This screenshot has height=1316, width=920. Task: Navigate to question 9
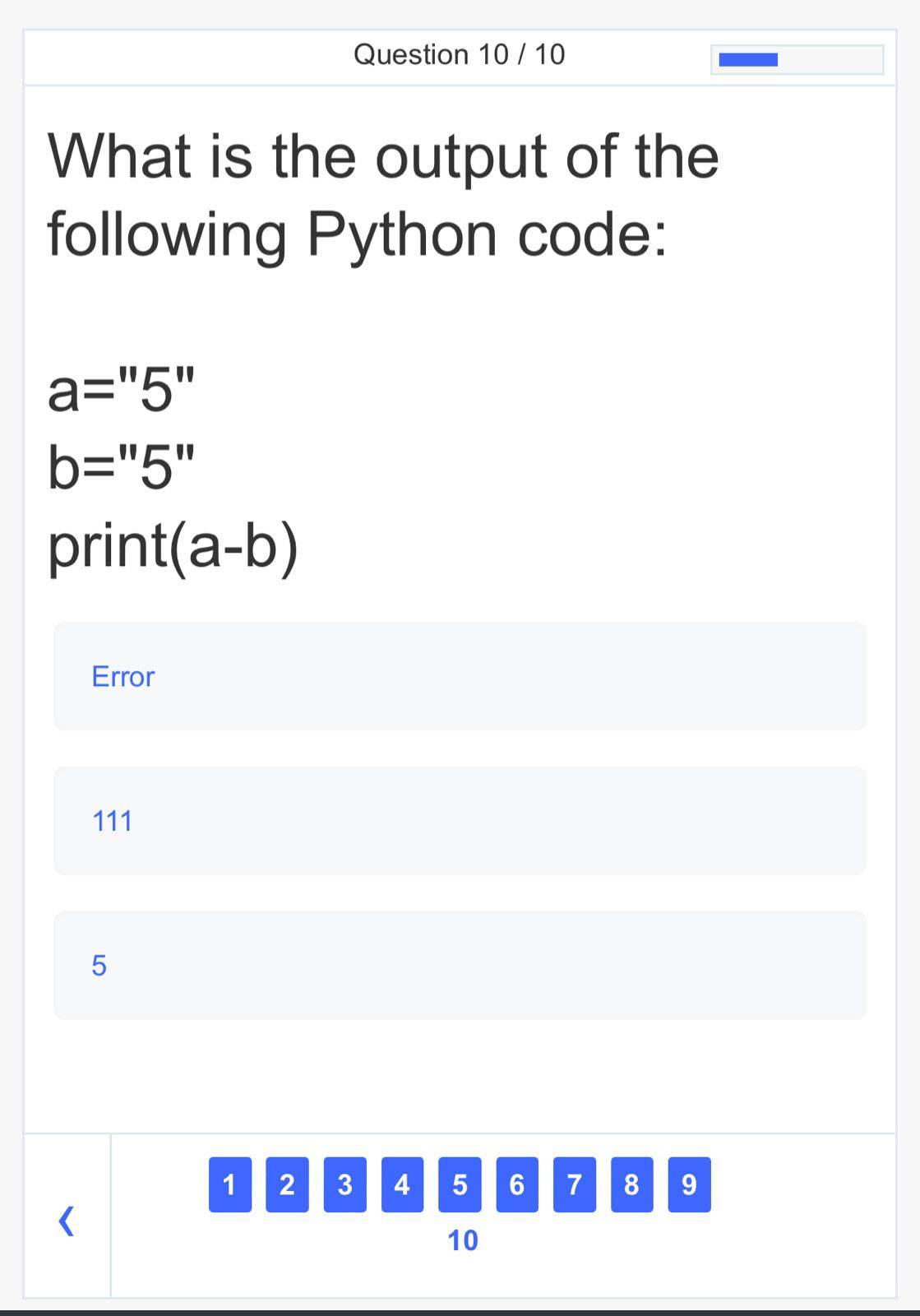coord(689,1184)
